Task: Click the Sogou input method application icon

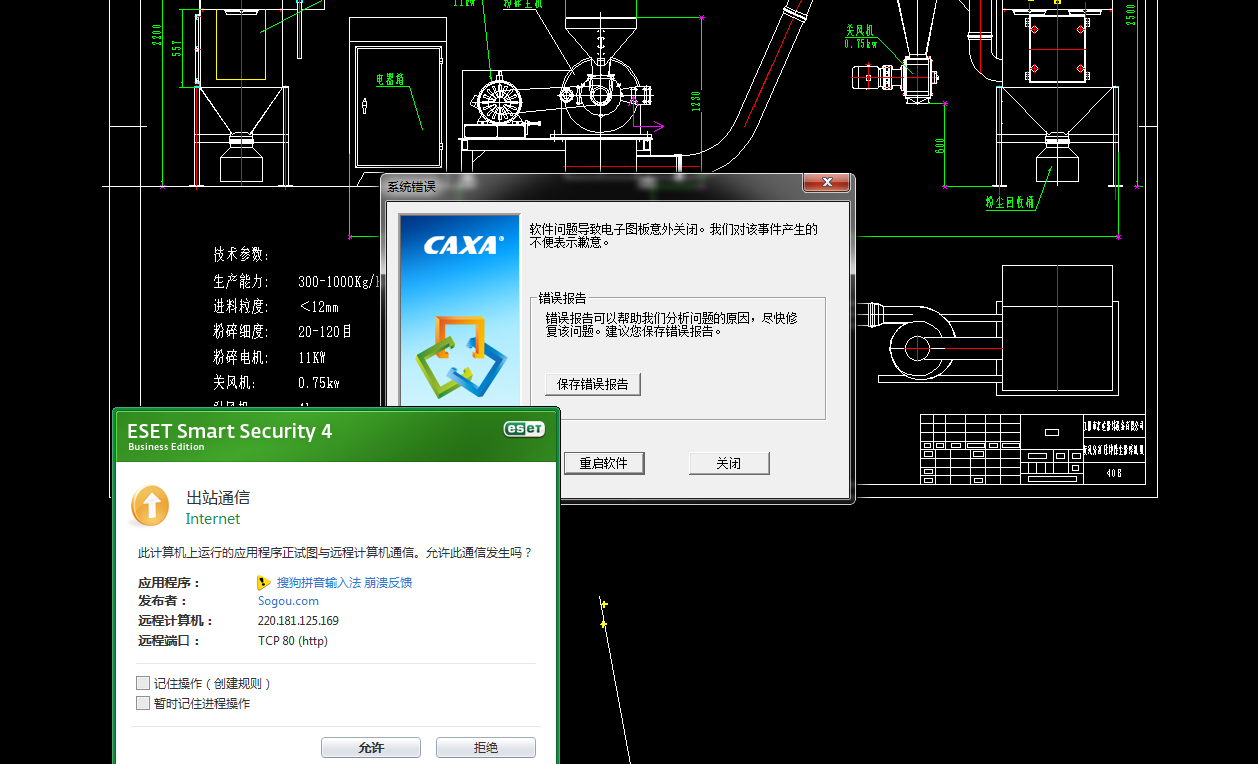Action: point(264,582)
